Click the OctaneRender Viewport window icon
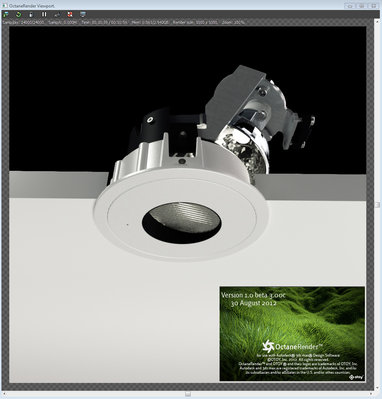Viewport: 382px width, 399px height. click(x=5, y=5)
